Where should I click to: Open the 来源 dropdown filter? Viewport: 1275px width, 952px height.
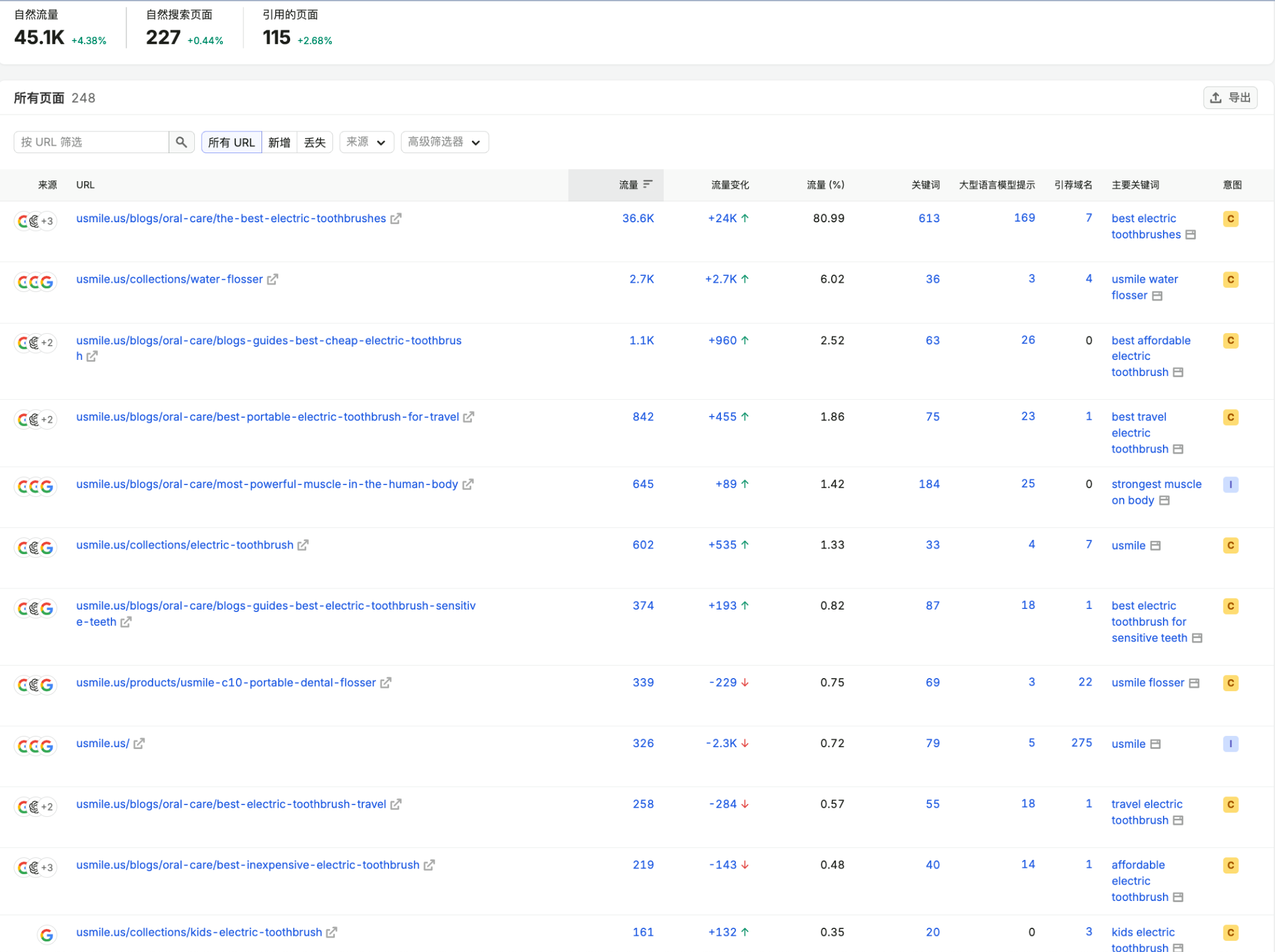366,142
